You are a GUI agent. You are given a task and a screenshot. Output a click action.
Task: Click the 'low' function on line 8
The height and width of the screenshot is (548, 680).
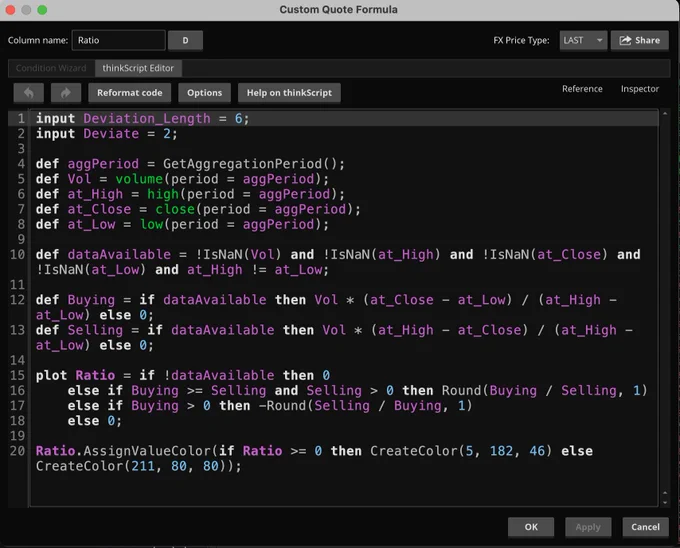coord(151,225)
